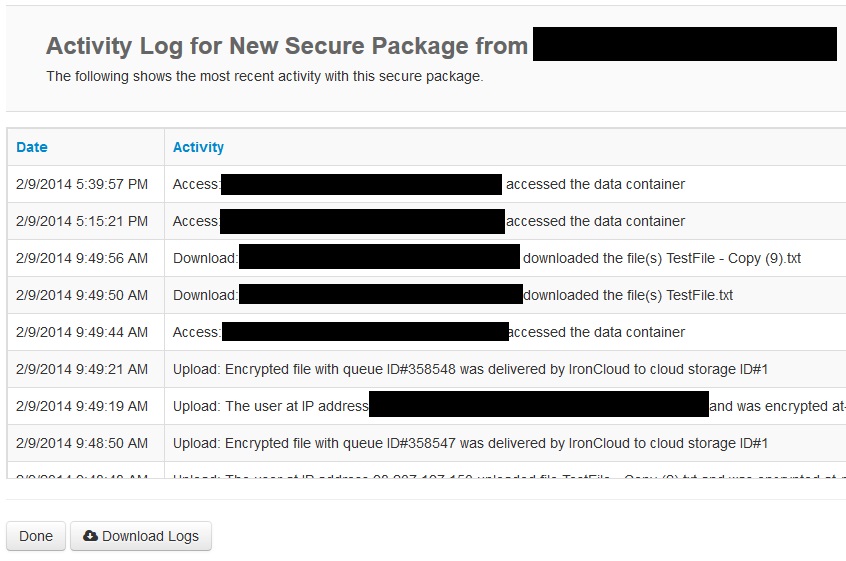Select the 9:49:44 AM date cell

point(82,332)
